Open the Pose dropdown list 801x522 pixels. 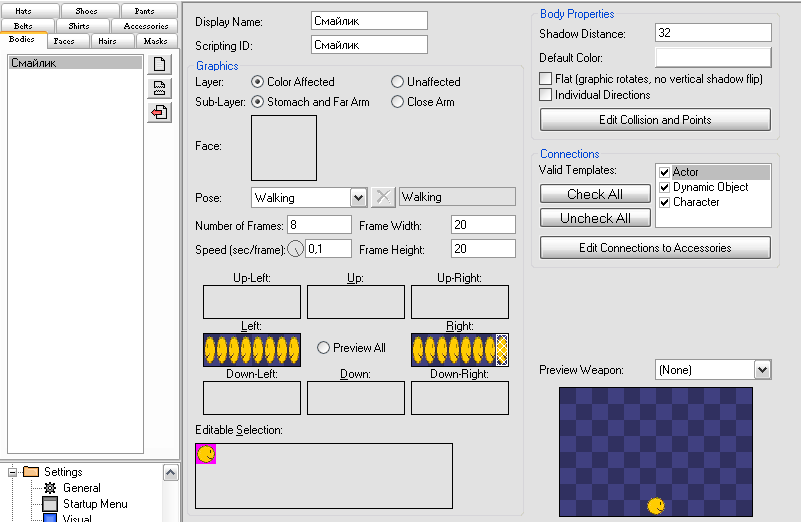(x=359, y=198)
